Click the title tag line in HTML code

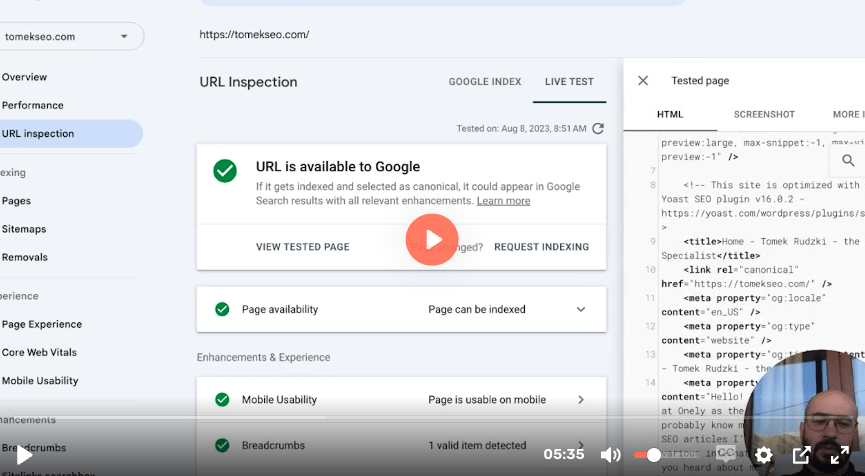pyautogui.click(x=760, y=249)
